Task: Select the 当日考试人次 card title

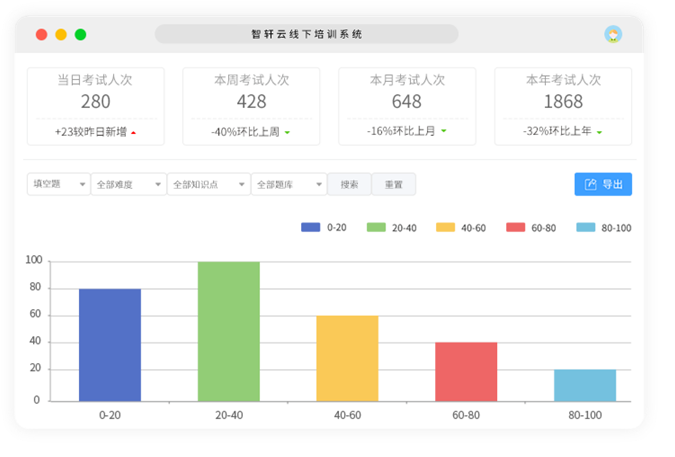Action: [95, 80]
